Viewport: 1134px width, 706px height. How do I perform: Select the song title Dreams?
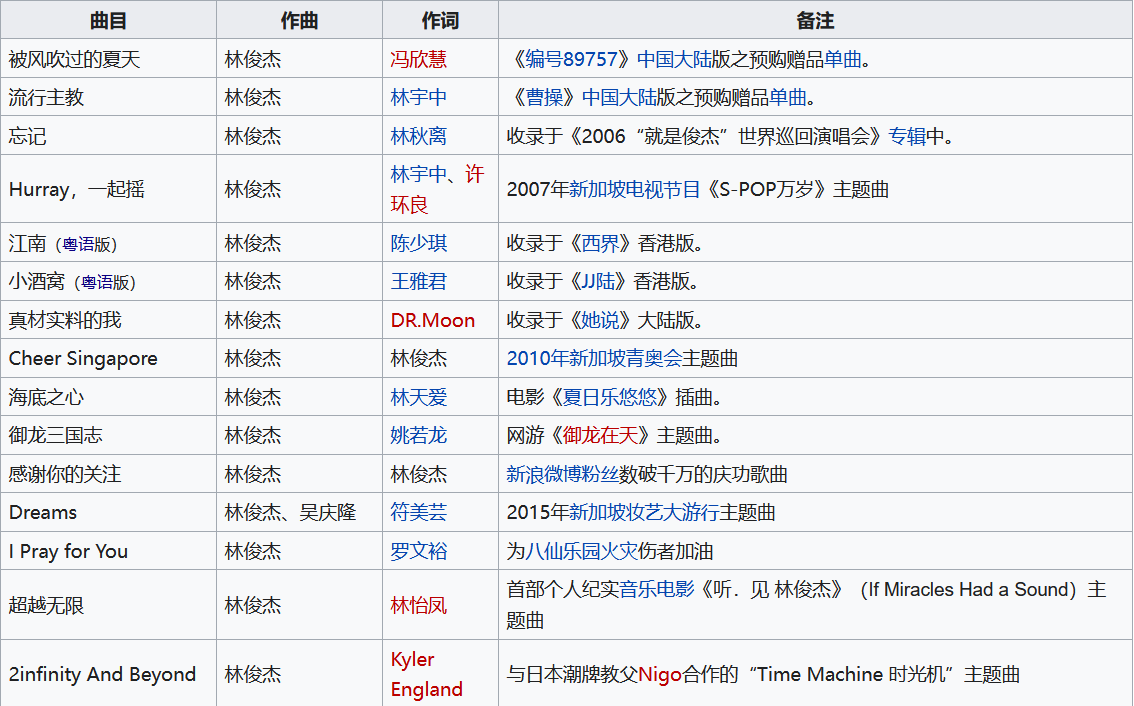pos(43,512)
